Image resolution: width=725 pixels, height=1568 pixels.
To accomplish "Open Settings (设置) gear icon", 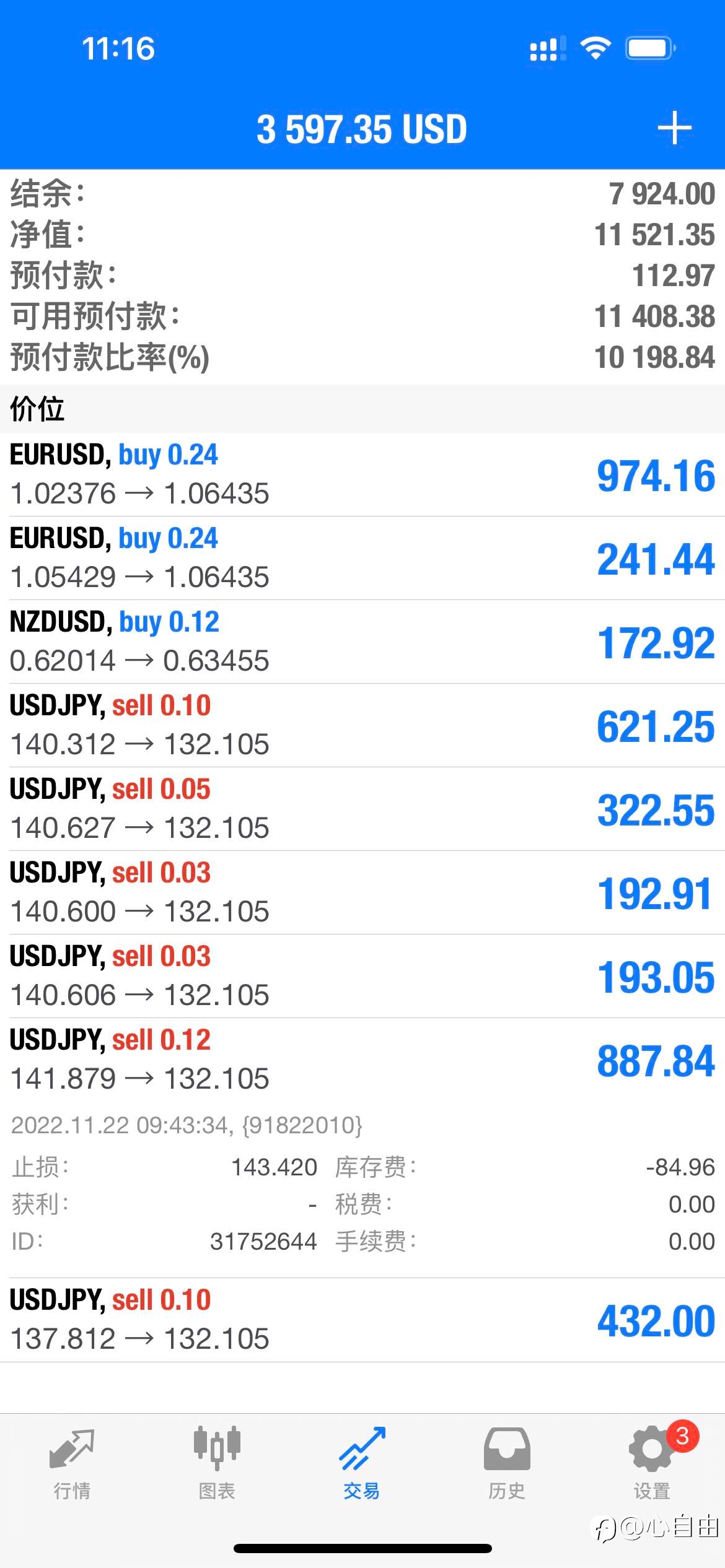I will (651, 1449).
